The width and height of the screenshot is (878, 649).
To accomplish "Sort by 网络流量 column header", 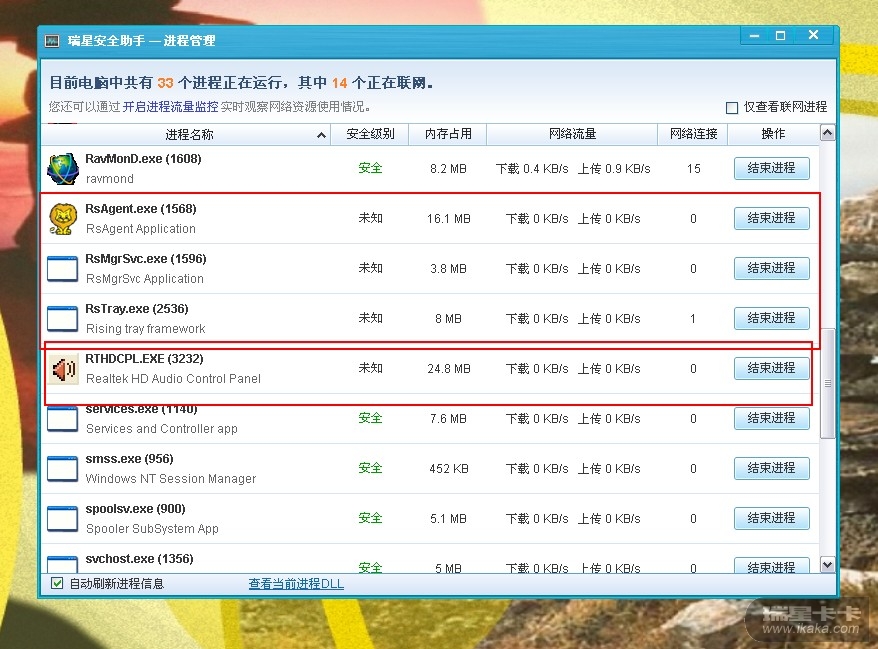I will click(572, 134).
